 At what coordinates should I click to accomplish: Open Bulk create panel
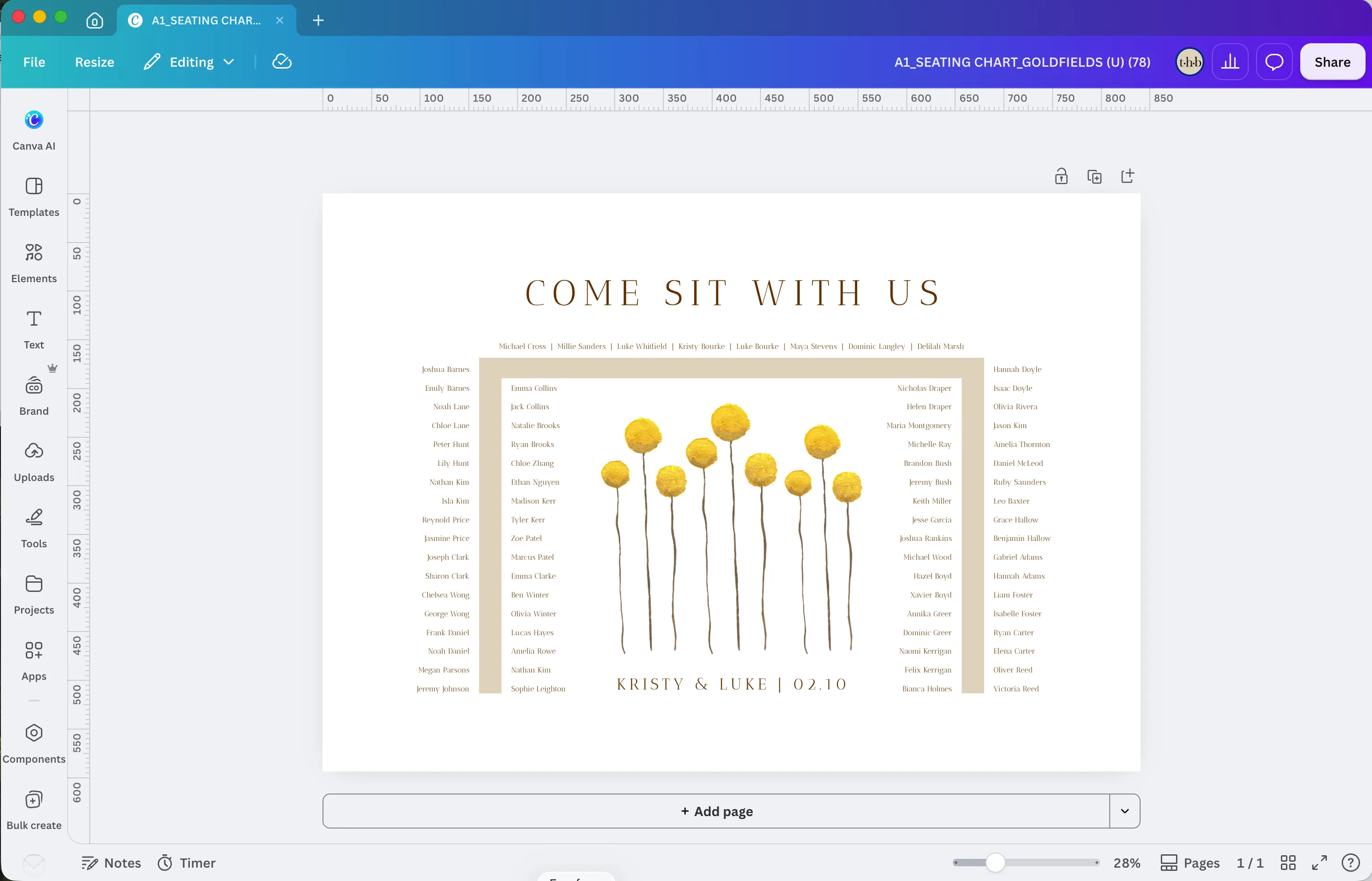pos(34,810)
